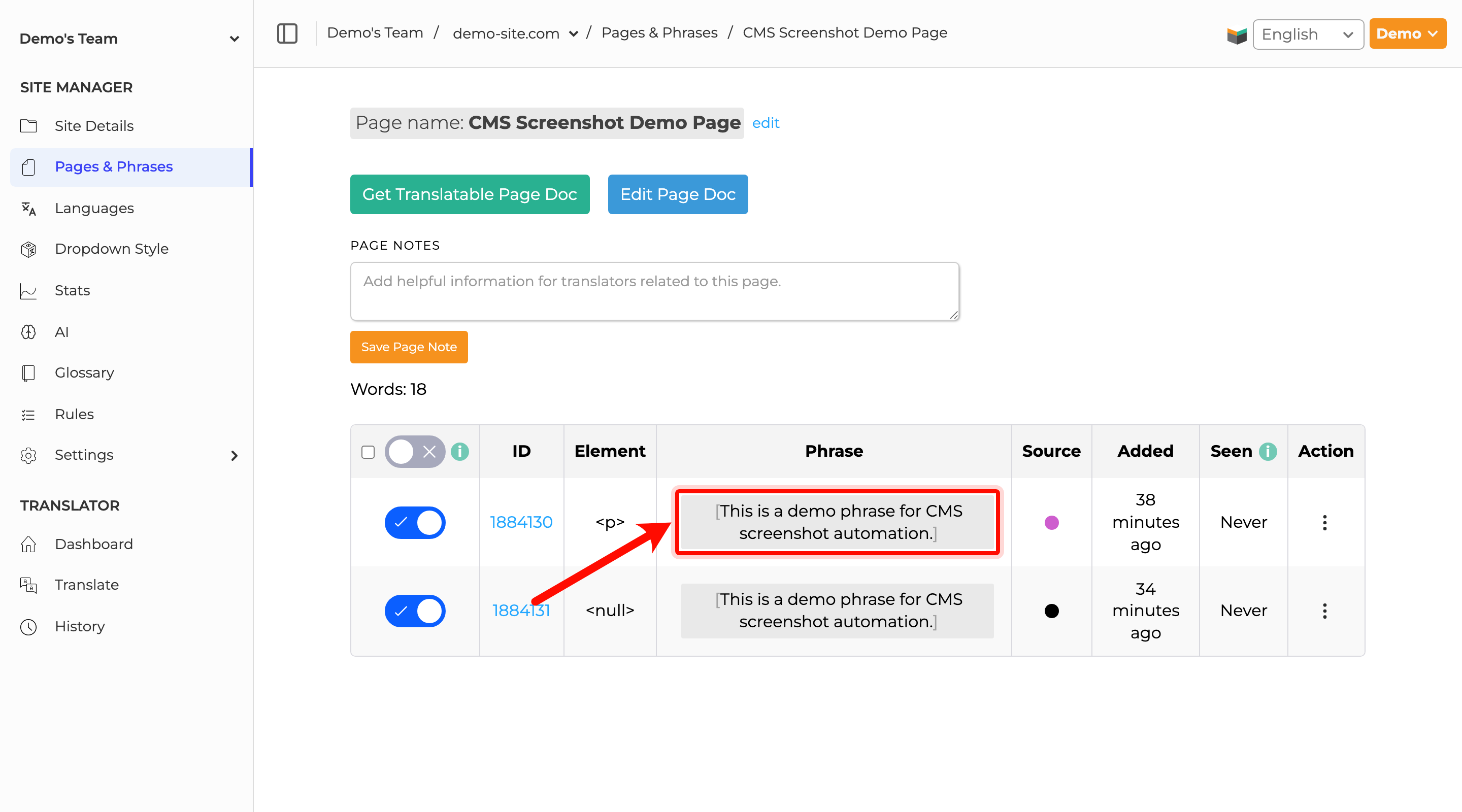Check the select-all phrases checkbox
The image size is (1462, 812).
click(x=369, y=452)
